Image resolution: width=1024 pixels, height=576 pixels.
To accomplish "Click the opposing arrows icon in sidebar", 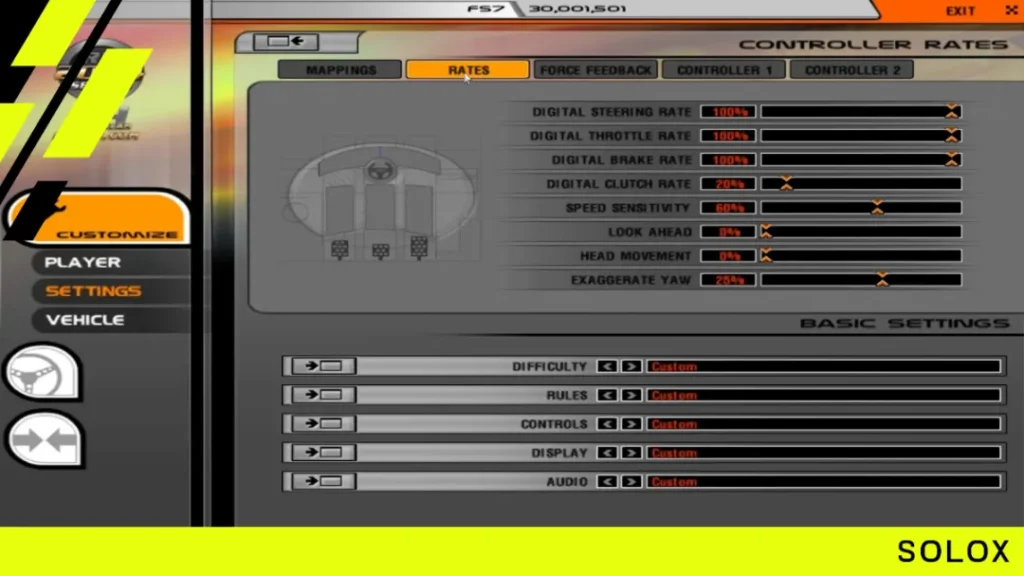I will click(44, 440).
